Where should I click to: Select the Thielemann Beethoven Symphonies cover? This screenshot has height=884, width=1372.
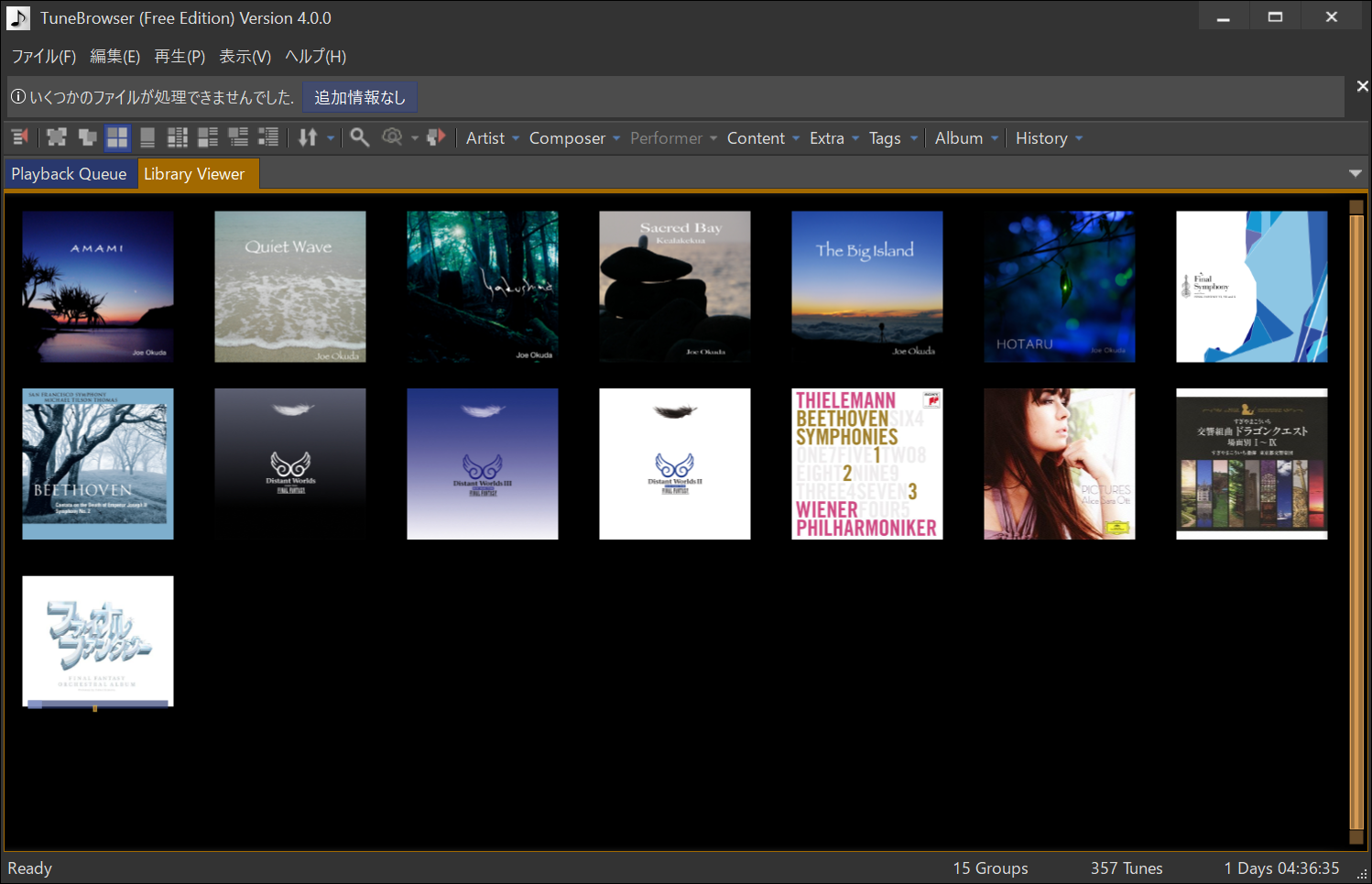867,464
